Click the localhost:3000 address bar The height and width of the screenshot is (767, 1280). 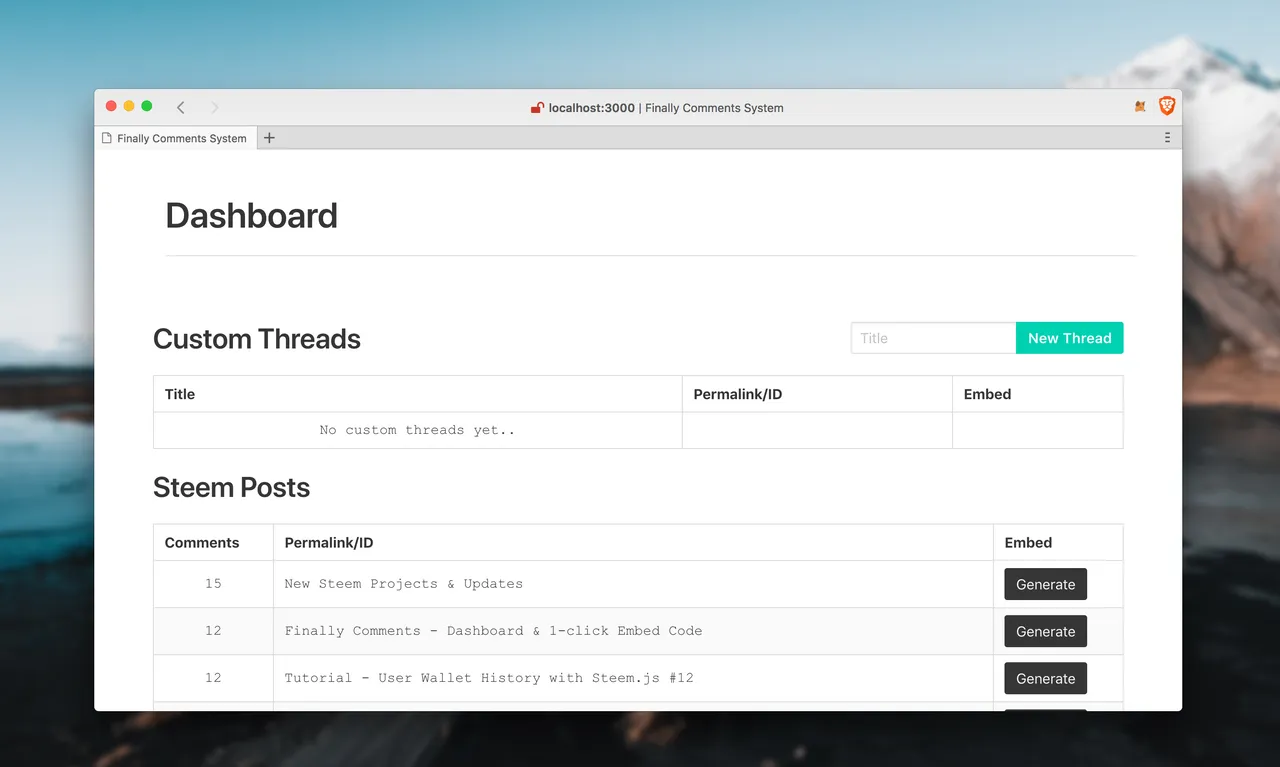coord(657,107)
